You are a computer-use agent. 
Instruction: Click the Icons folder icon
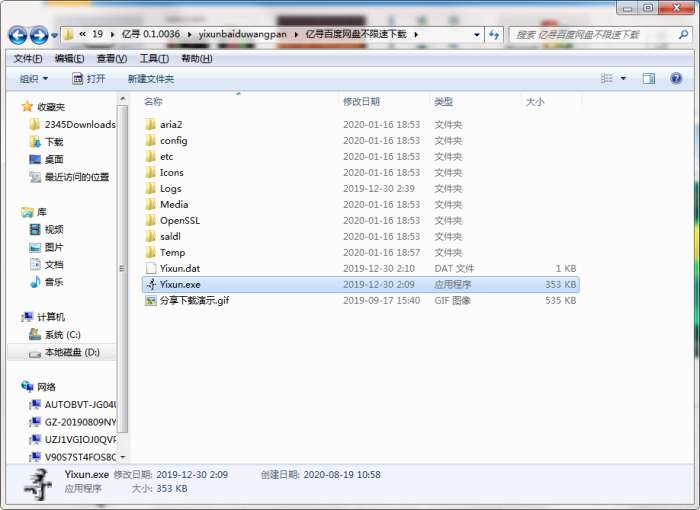pos(150,172)
